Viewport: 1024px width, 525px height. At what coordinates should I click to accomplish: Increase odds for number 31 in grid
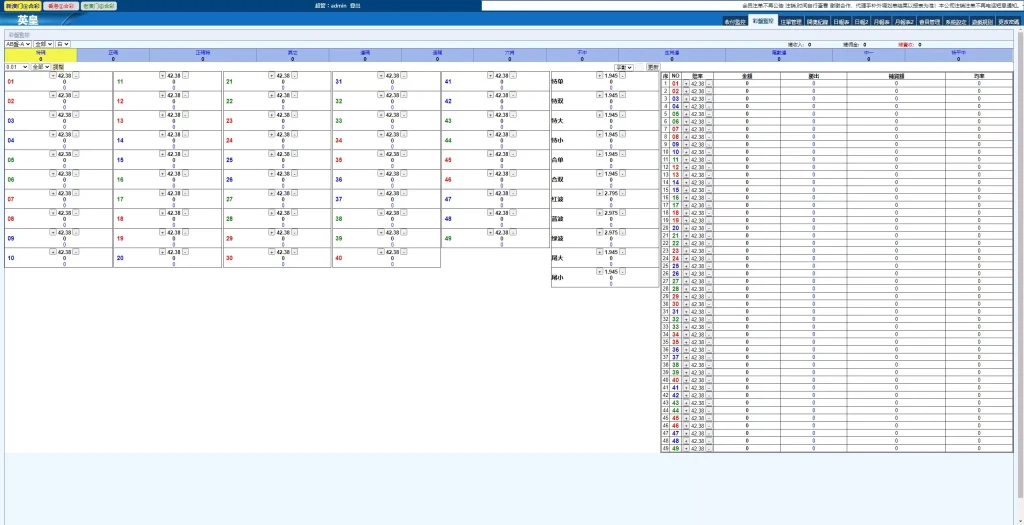coord(381,76)
